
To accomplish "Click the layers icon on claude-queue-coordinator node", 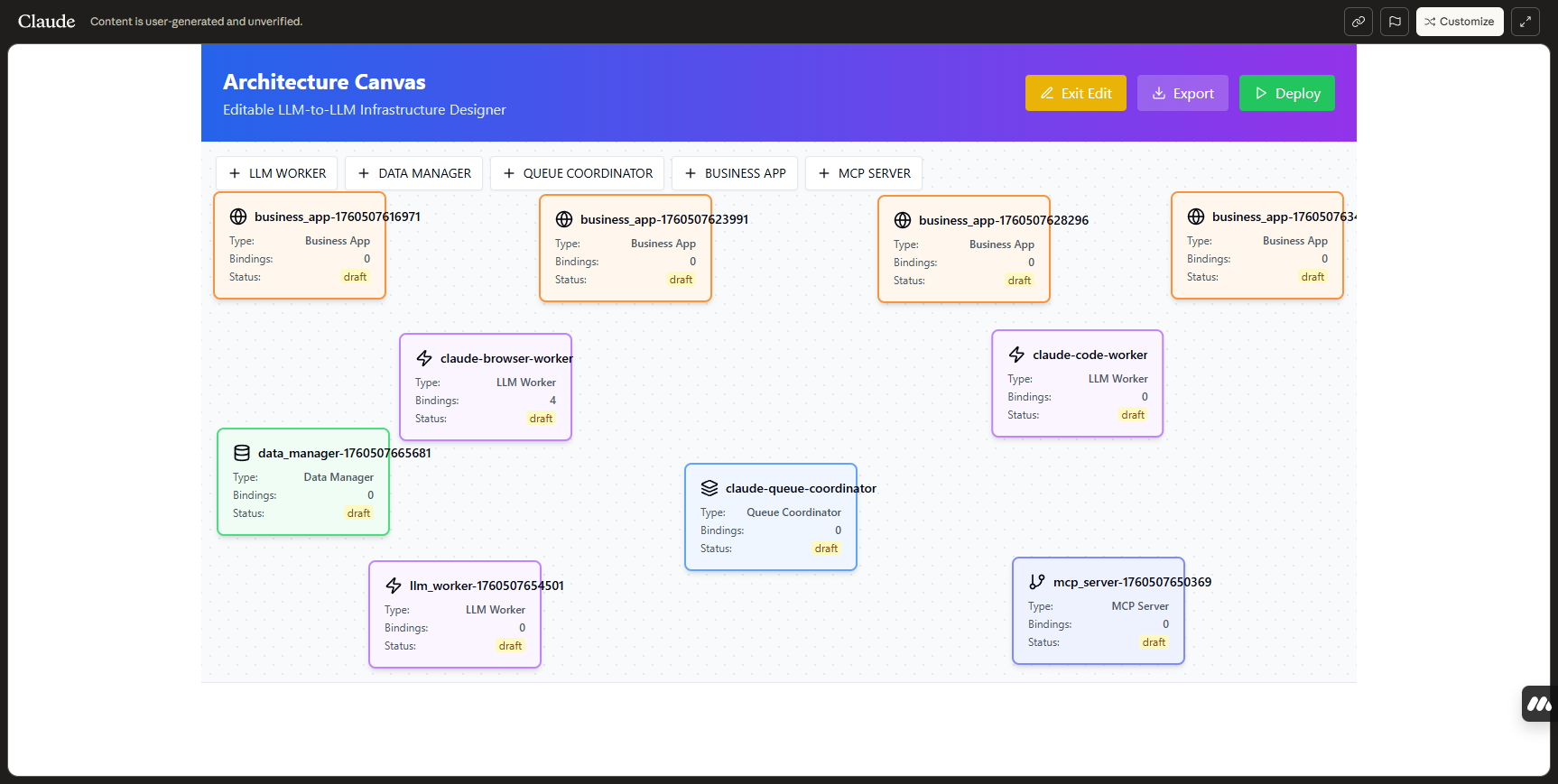I will pyautogui.click(x=709, y=488).
